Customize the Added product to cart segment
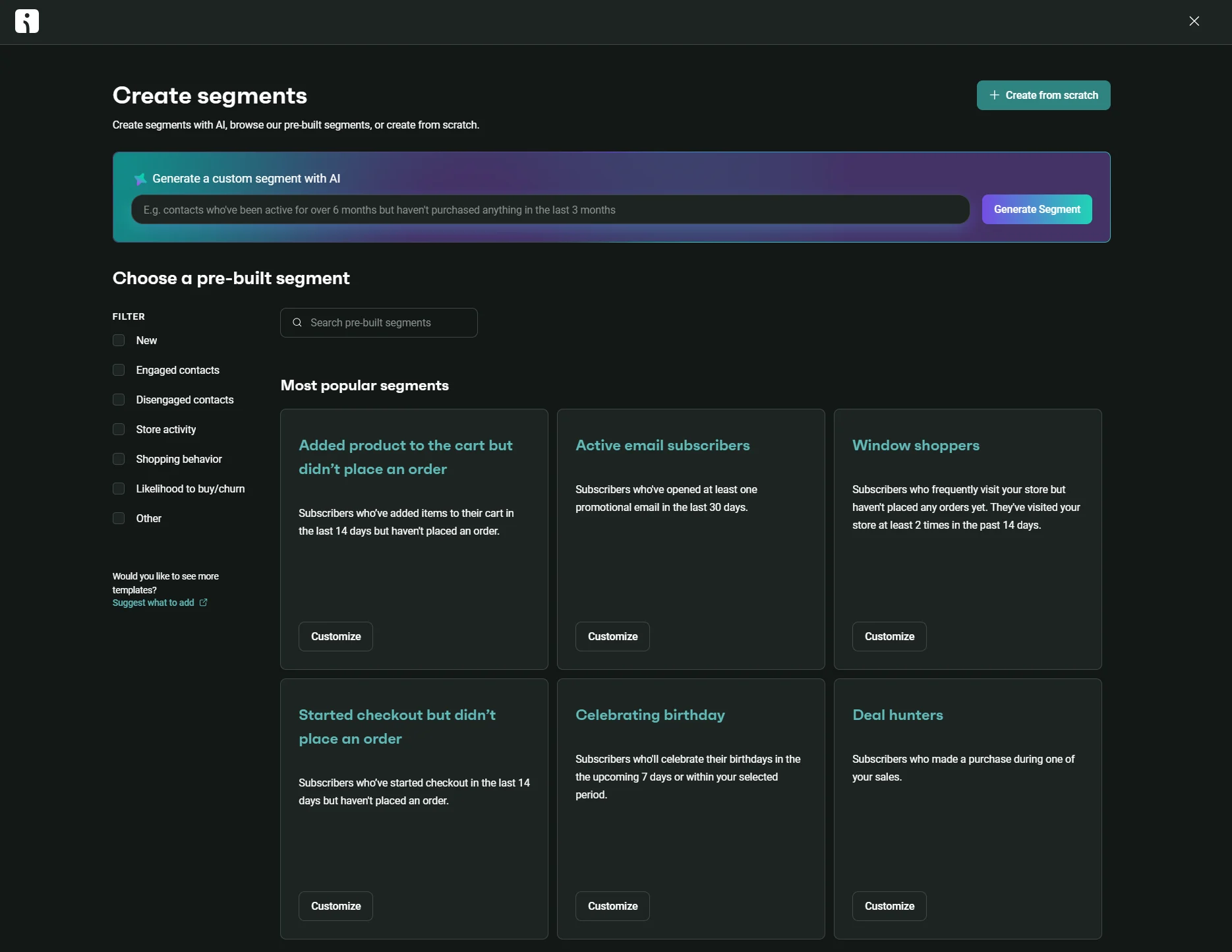 point(336,636)
